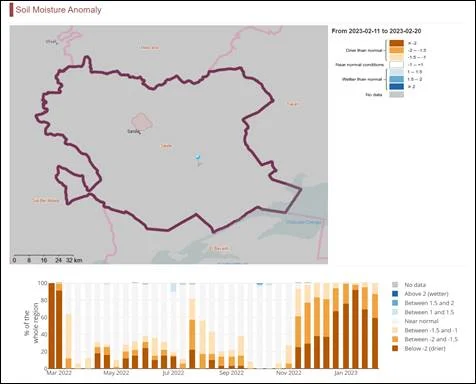Click the grey No data swatch in map legend

click(397, 95)
